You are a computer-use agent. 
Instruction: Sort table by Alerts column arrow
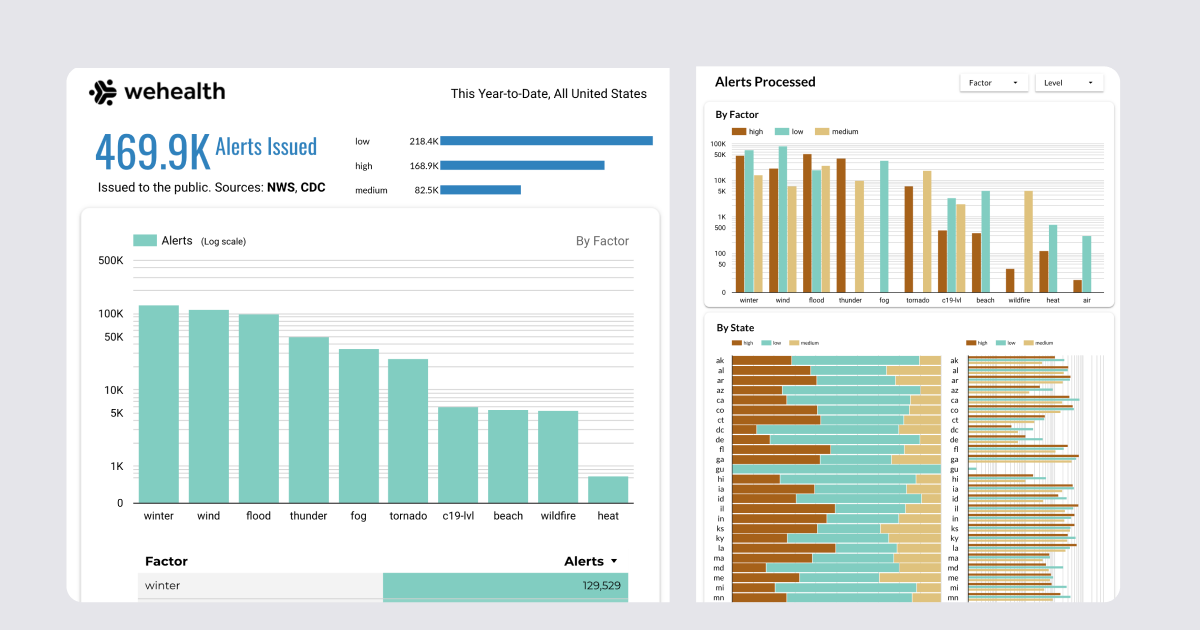pyautogui.click(x=614, y=562)
